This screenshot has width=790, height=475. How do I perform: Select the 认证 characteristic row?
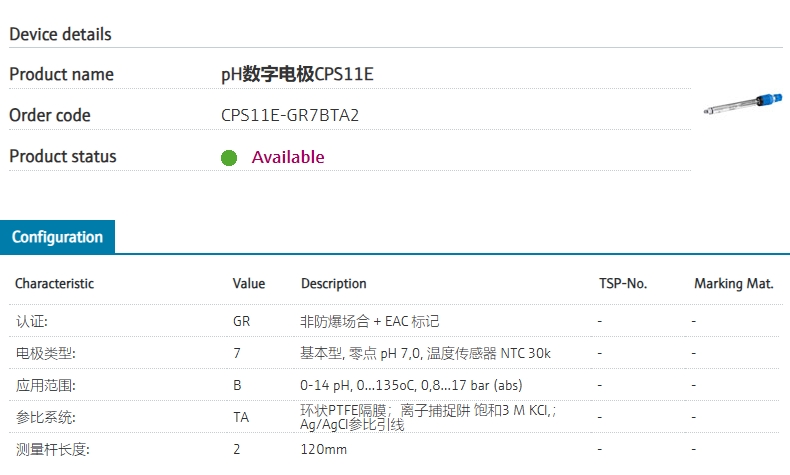point(31,321)
